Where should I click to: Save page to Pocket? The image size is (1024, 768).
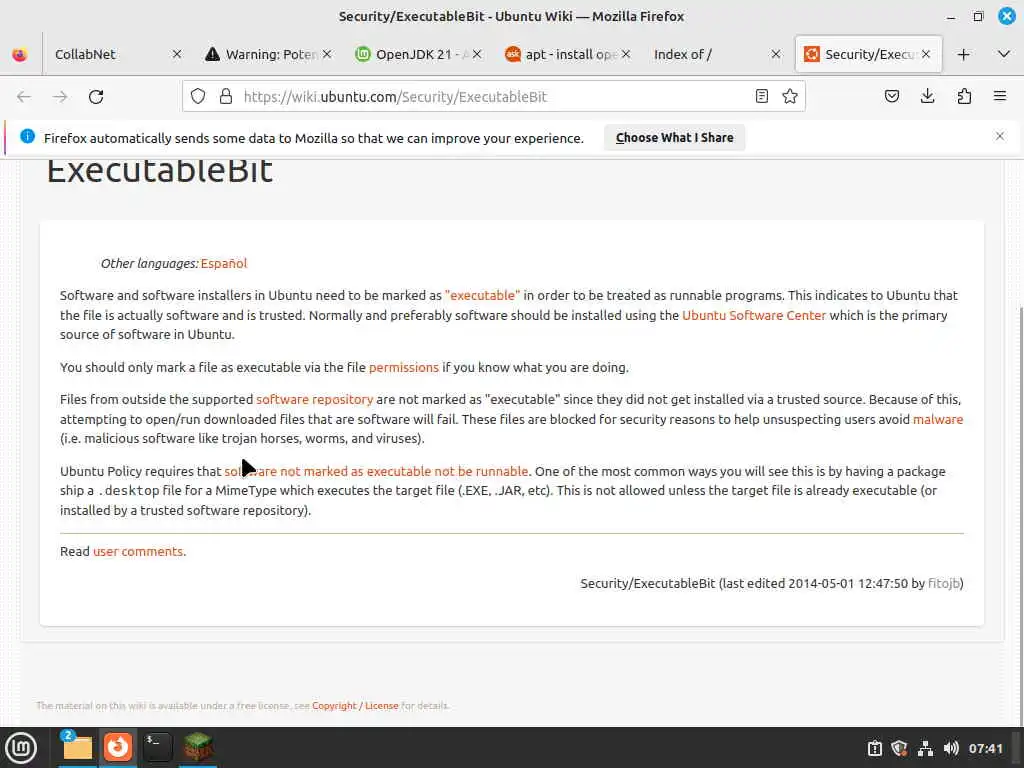(891, 97)
